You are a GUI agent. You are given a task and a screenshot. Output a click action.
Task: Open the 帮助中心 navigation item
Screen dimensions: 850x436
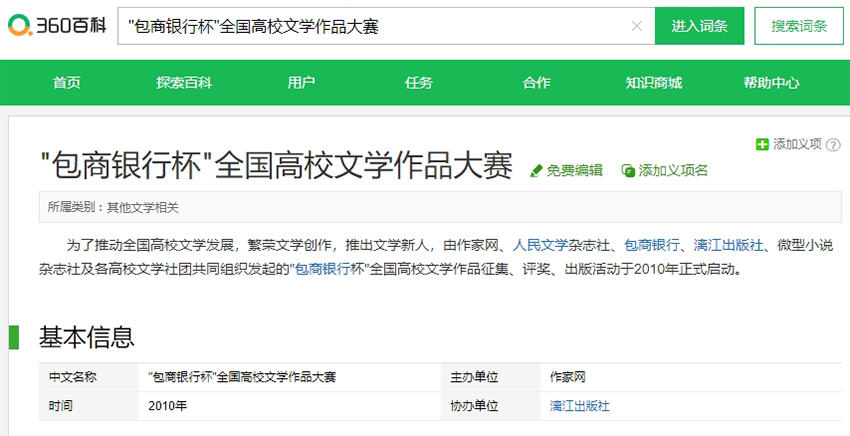click(771, 82)
